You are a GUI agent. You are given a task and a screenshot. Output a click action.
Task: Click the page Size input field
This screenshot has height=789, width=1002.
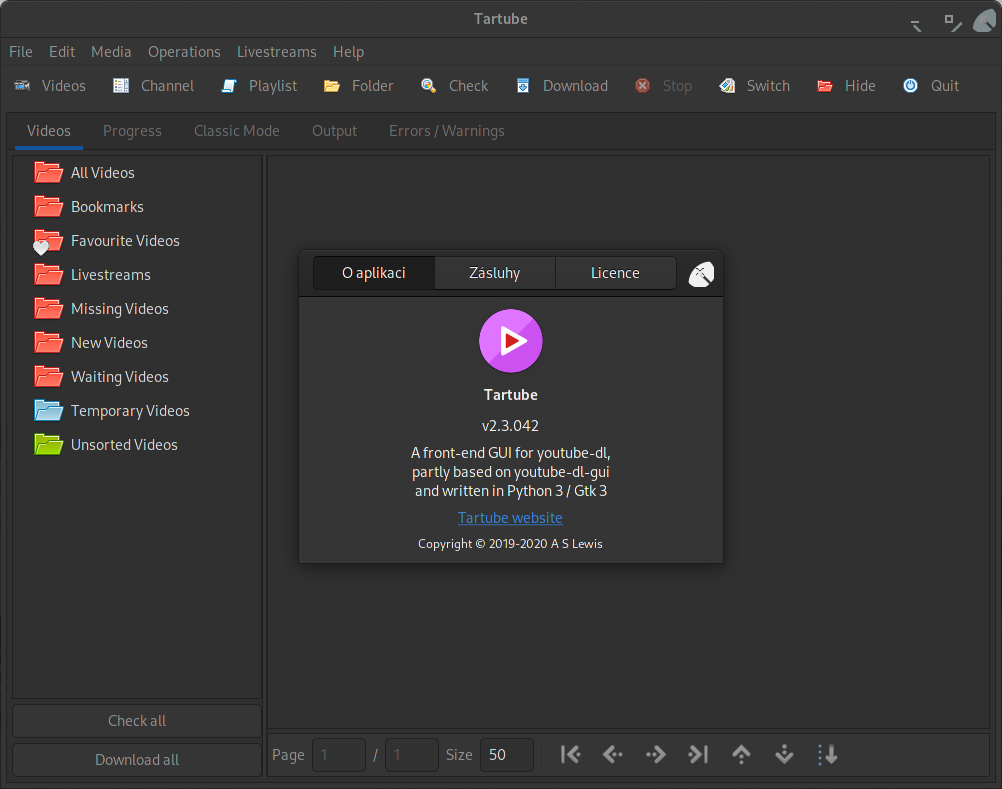tap(506, 755)
